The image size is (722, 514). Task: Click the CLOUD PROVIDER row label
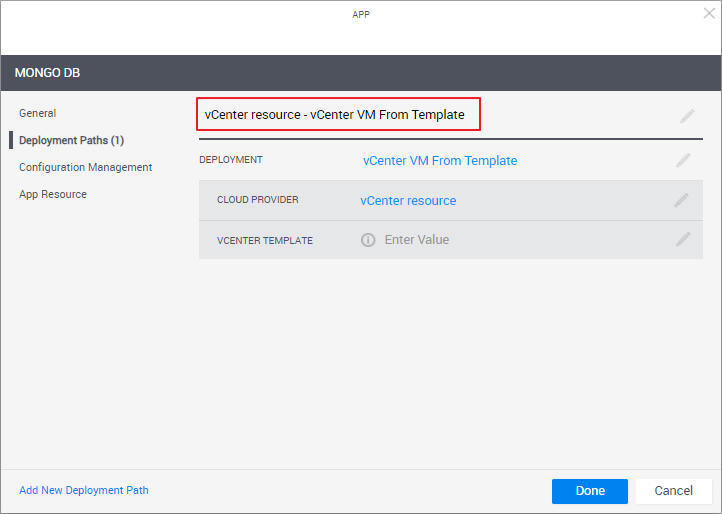click(x=257, y=200)
